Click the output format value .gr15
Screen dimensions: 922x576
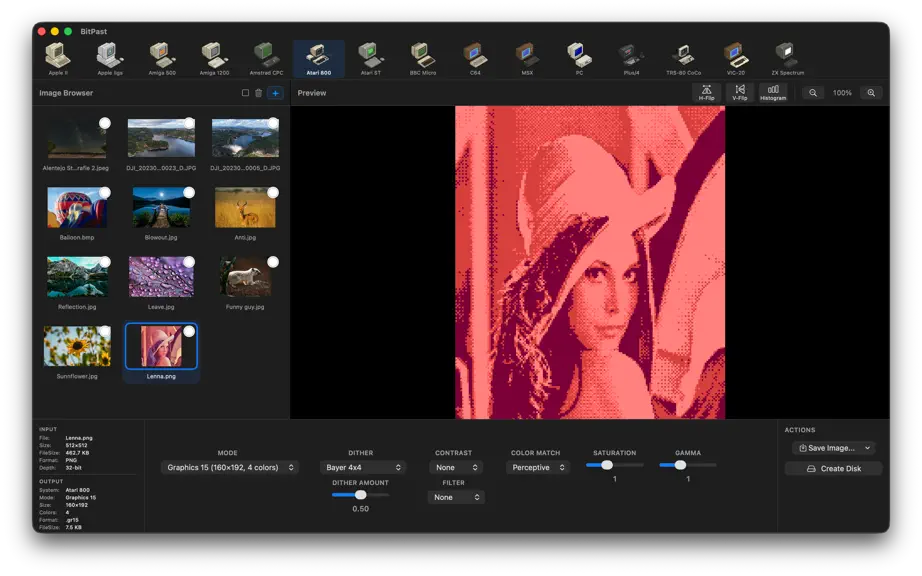tap(72, 520)
